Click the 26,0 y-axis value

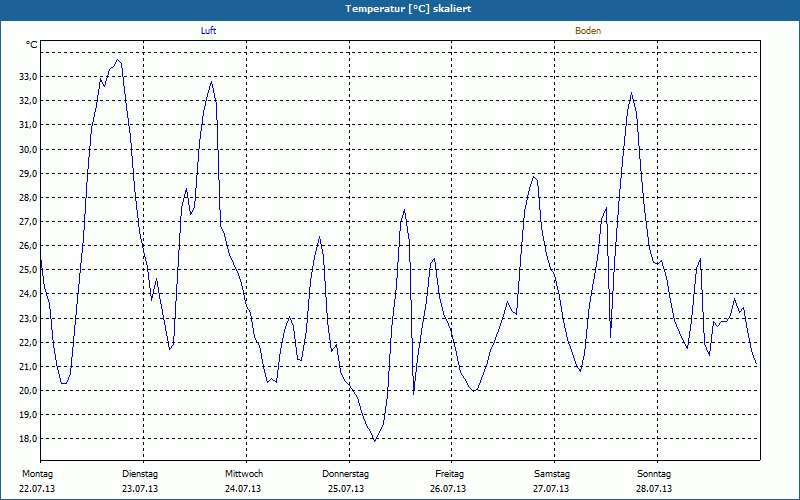pyautogui.click(x=29, y=246)
